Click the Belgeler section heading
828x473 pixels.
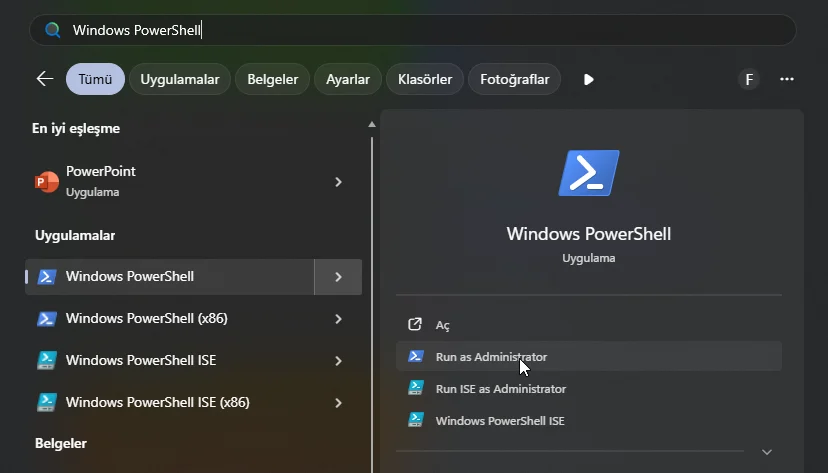click(x=61, y=443)
